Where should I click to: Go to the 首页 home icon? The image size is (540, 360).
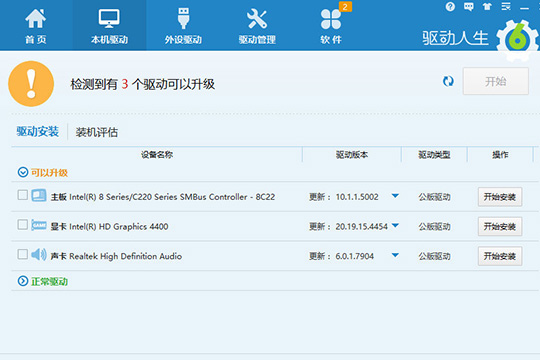(x=36, y=19)
